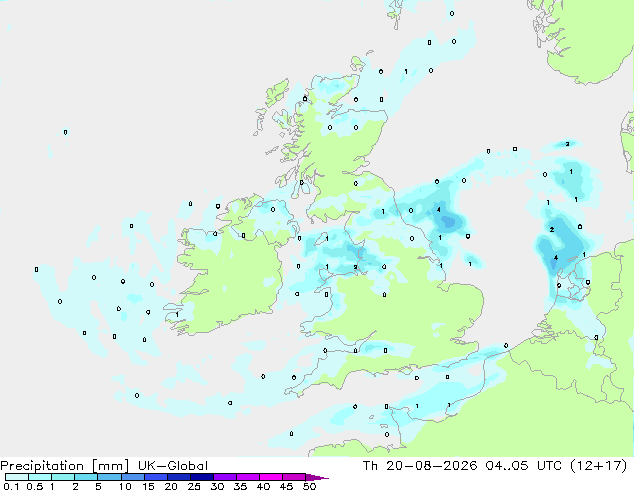Select the 35–40 mm legend swatch

click(248, 477)
